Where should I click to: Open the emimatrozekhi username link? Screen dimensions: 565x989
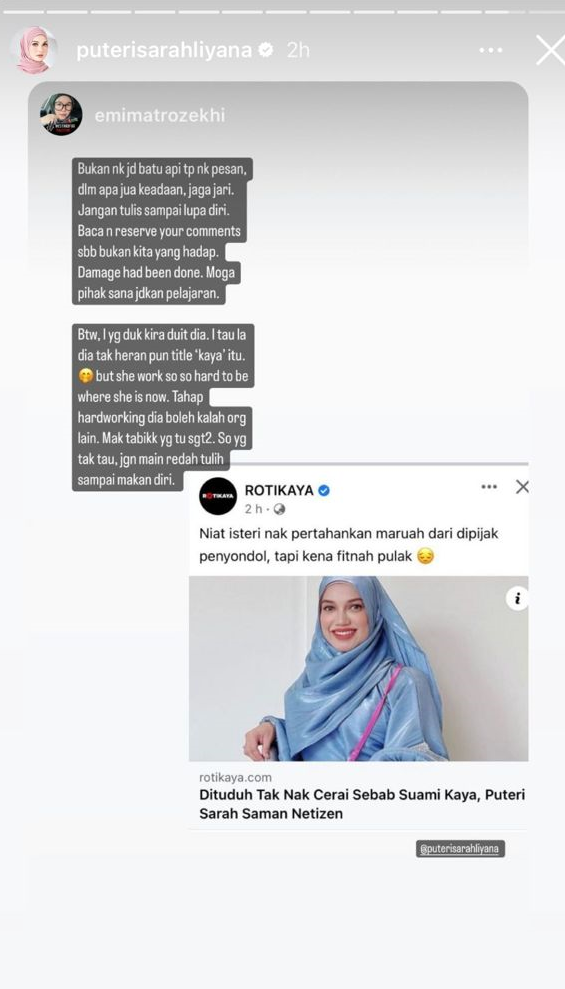click(160, 115)
